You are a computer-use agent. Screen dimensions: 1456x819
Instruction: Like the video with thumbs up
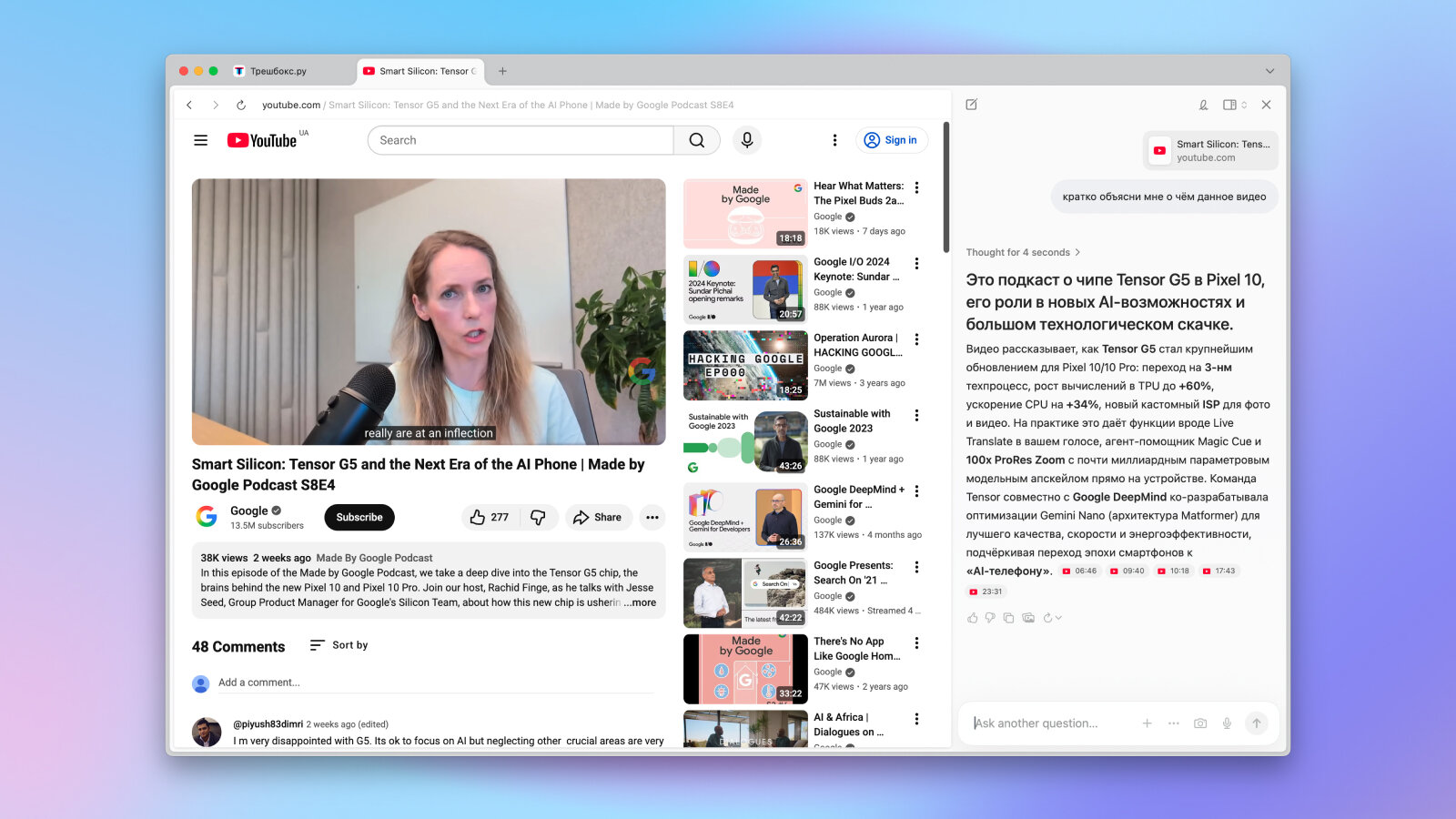pyautogui.click(x=490, y=517)
